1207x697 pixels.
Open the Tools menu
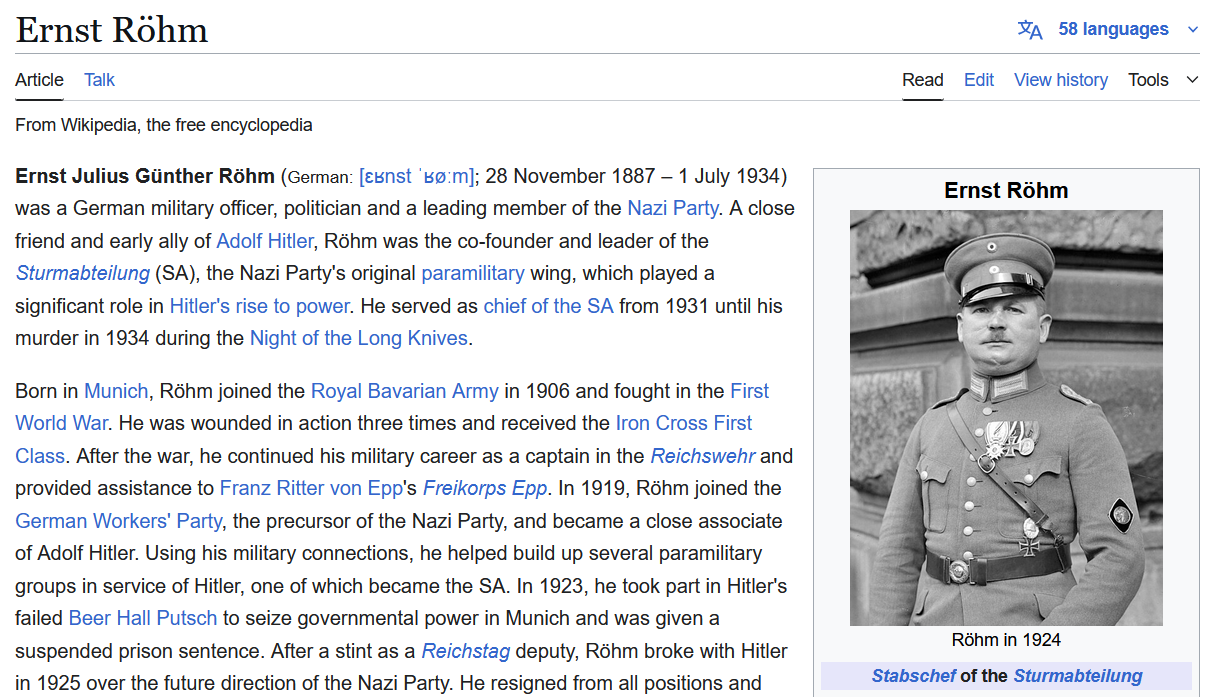coord(1148,80)
